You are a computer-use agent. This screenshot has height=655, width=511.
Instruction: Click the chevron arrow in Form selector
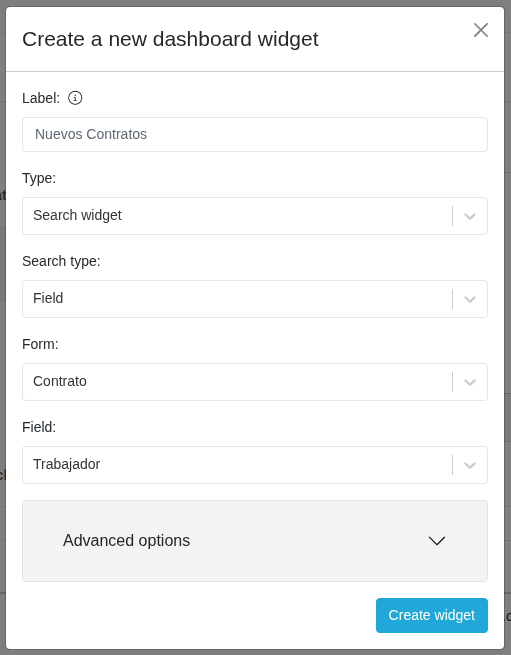click(x=470, y=383)
